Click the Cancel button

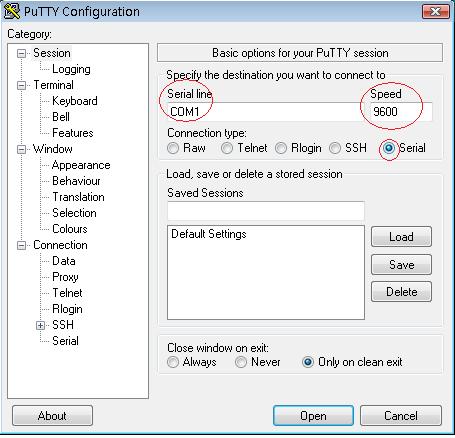click(x=401, y=416)
